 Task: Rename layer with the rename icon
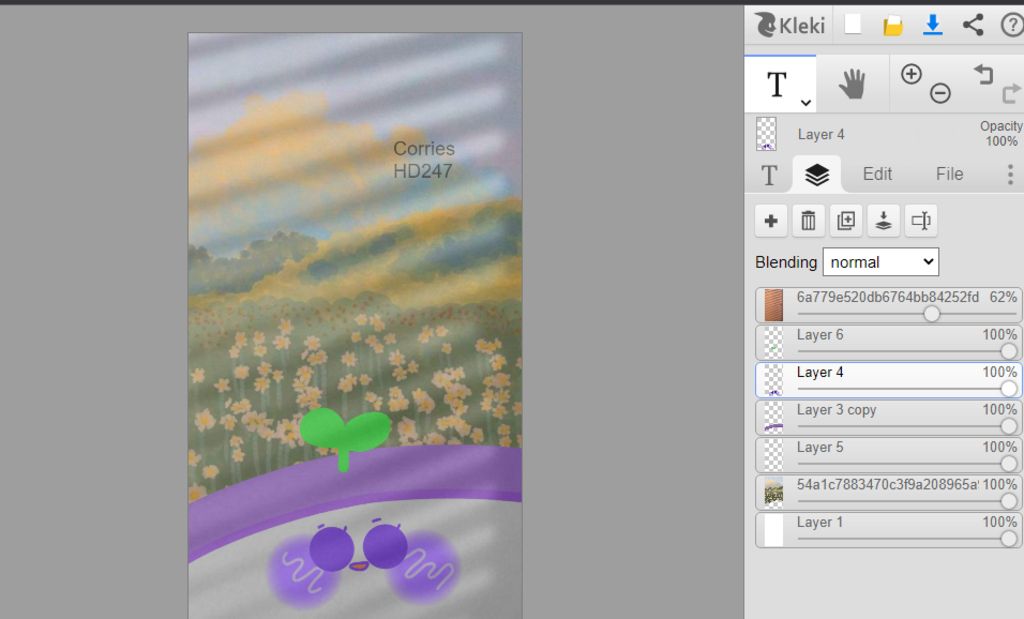point(921,221)
